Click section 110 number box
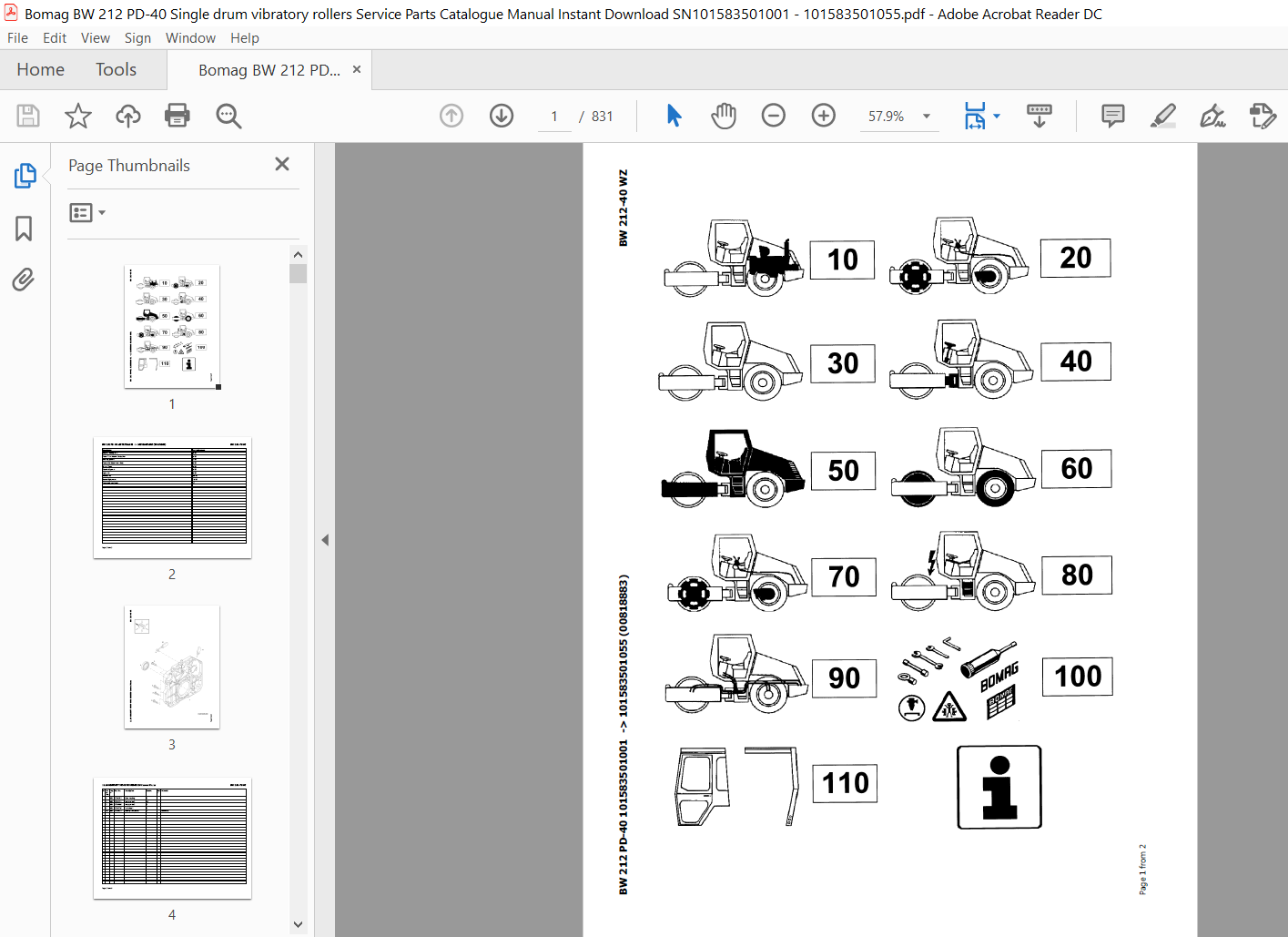1288x937 pixels. 845,783
